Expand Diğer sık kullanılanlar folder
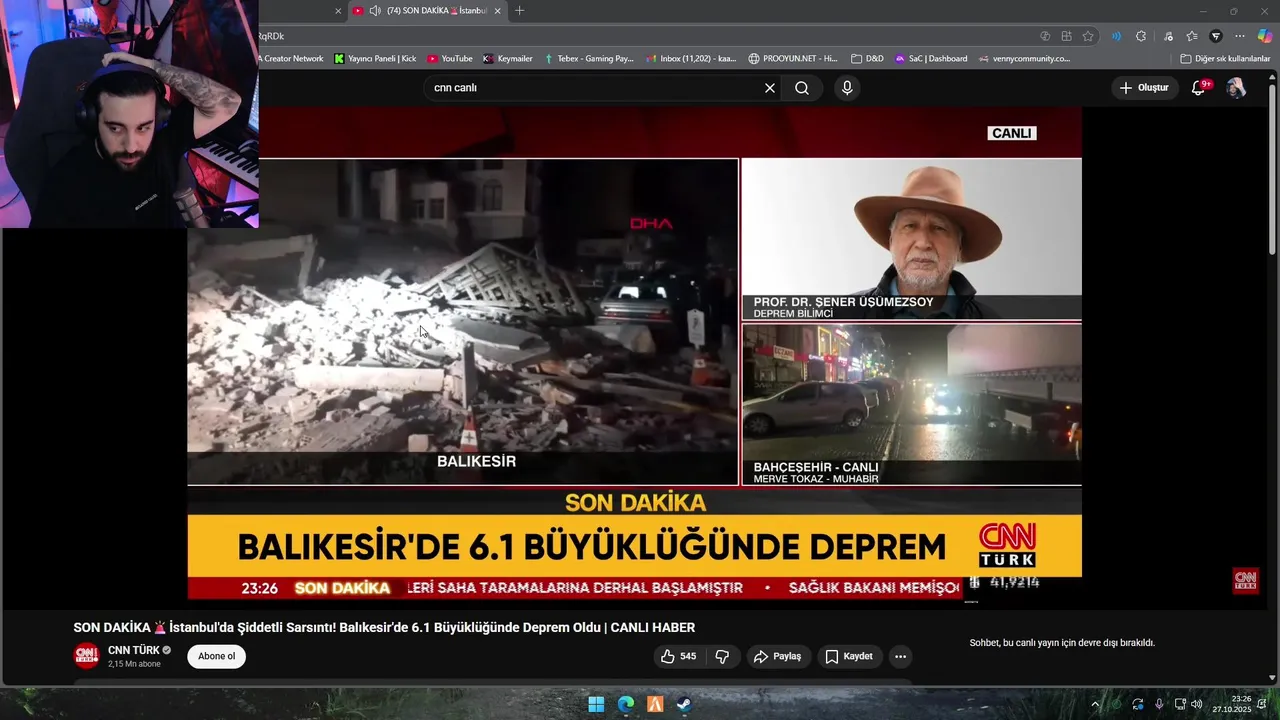Screen dimensions: 1280x720 click(x=1225, y=59)
